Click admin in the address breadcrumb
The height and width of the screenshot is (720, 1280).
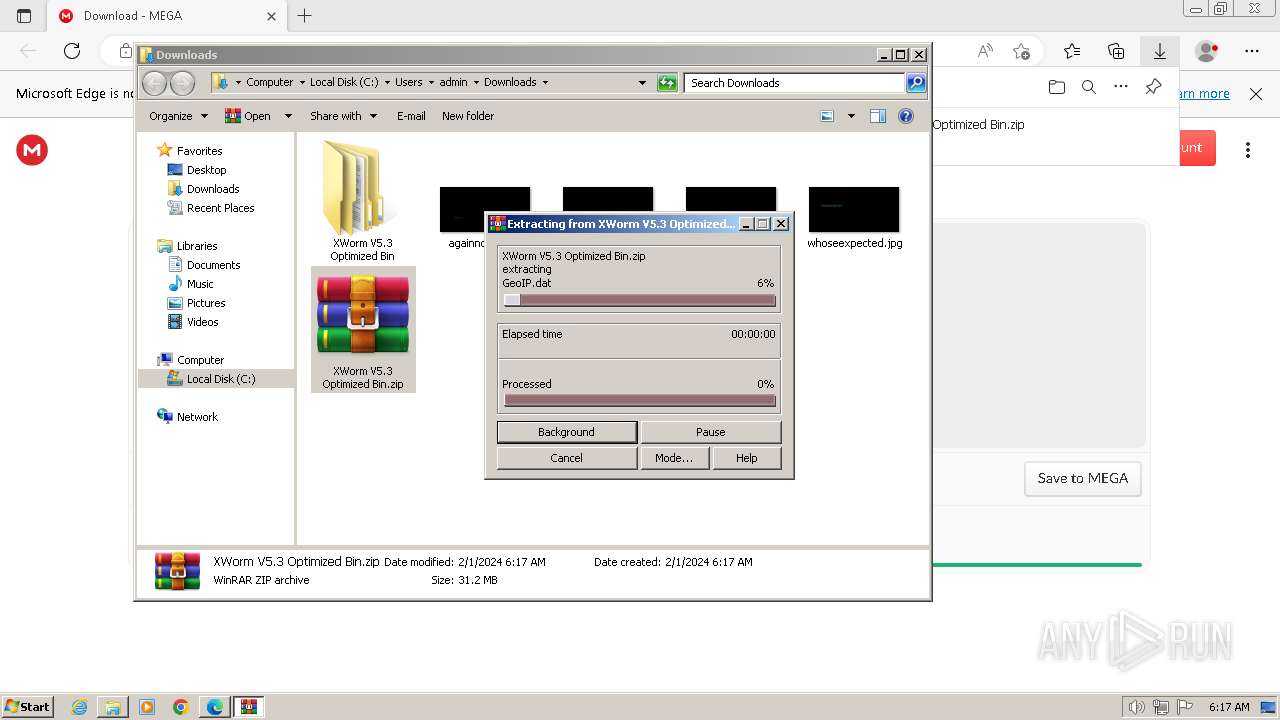point(453,83)
